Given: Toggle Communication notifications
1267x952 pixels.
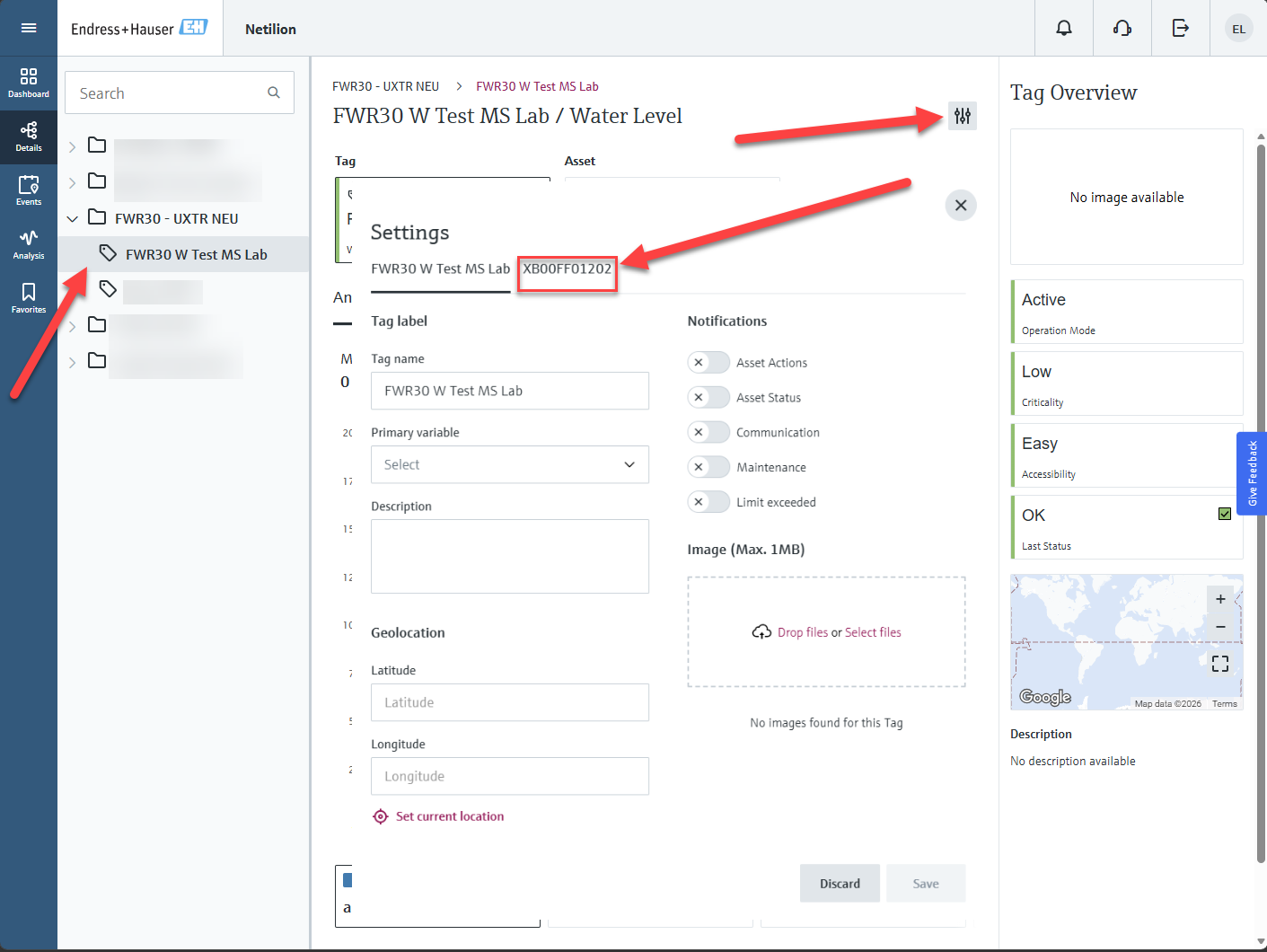Looking at the screenshot, I should point(708,433).
